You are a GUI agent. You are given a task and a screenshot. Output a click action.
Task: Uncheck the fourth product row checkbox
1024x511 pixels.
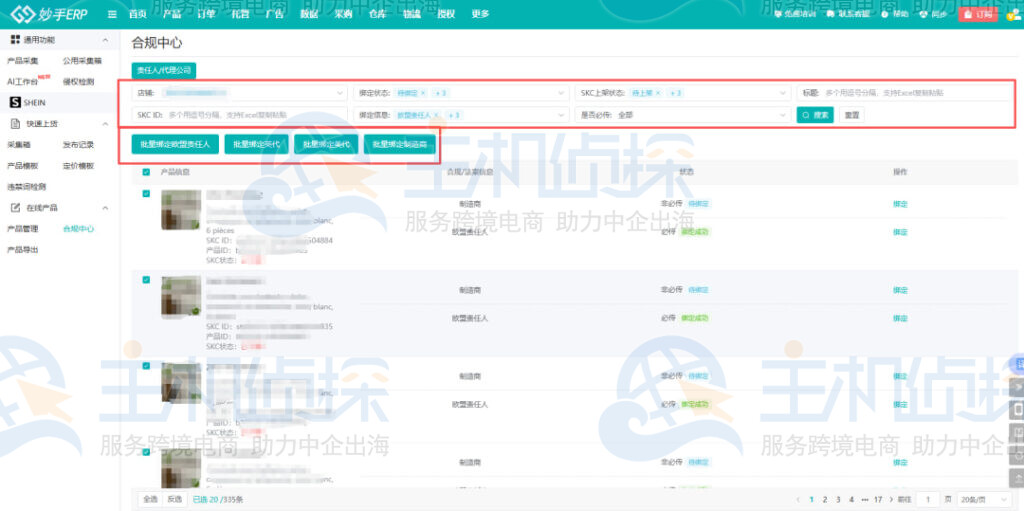click(x=146, y=452)
